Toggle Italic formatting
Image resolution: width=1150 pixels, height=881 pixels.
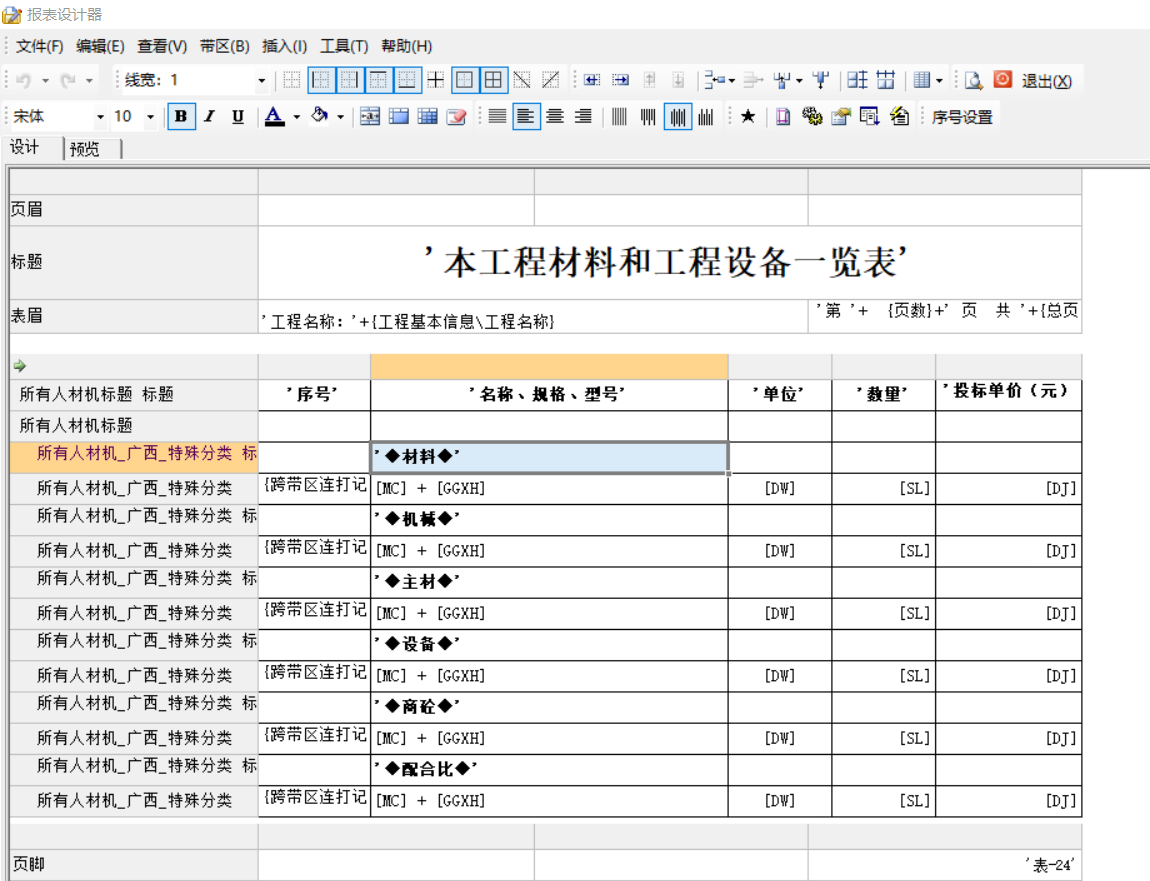210,117
